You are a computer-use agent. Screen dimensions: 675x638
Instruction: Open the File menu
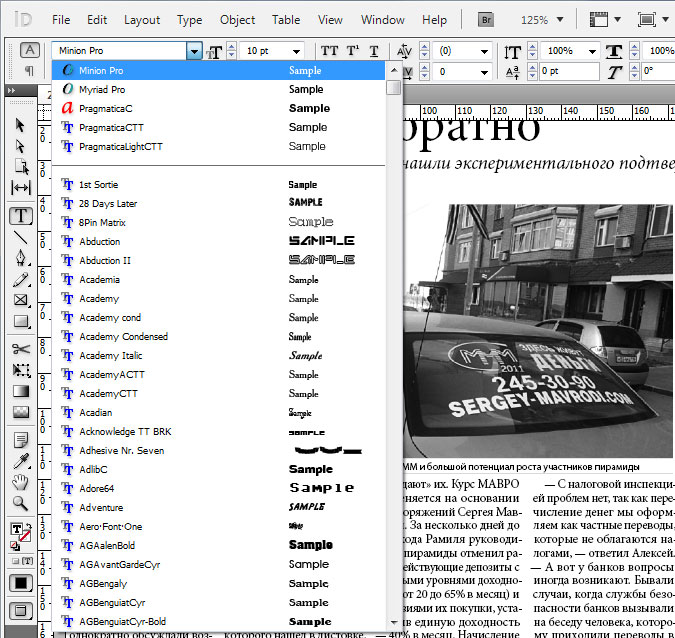tap(61, 20)
